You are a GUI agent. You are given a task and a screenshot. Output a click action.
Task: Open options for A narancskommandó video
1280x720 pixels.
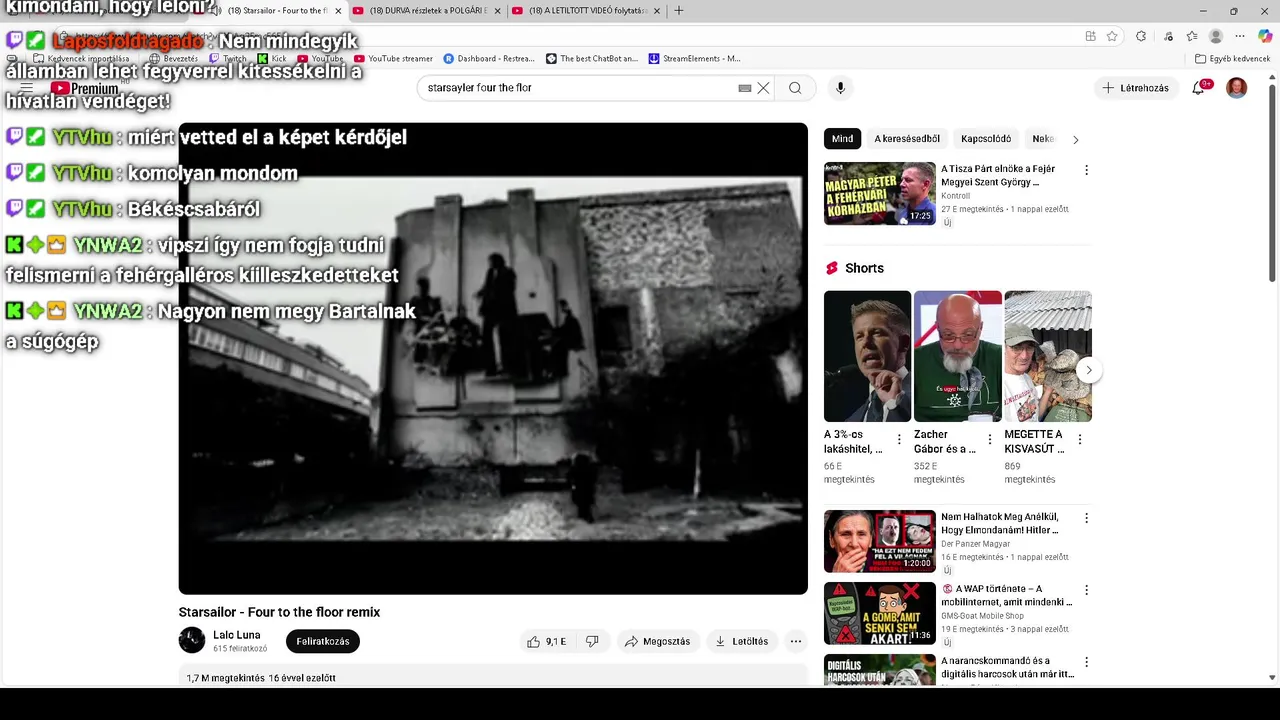pos(1086,662)
